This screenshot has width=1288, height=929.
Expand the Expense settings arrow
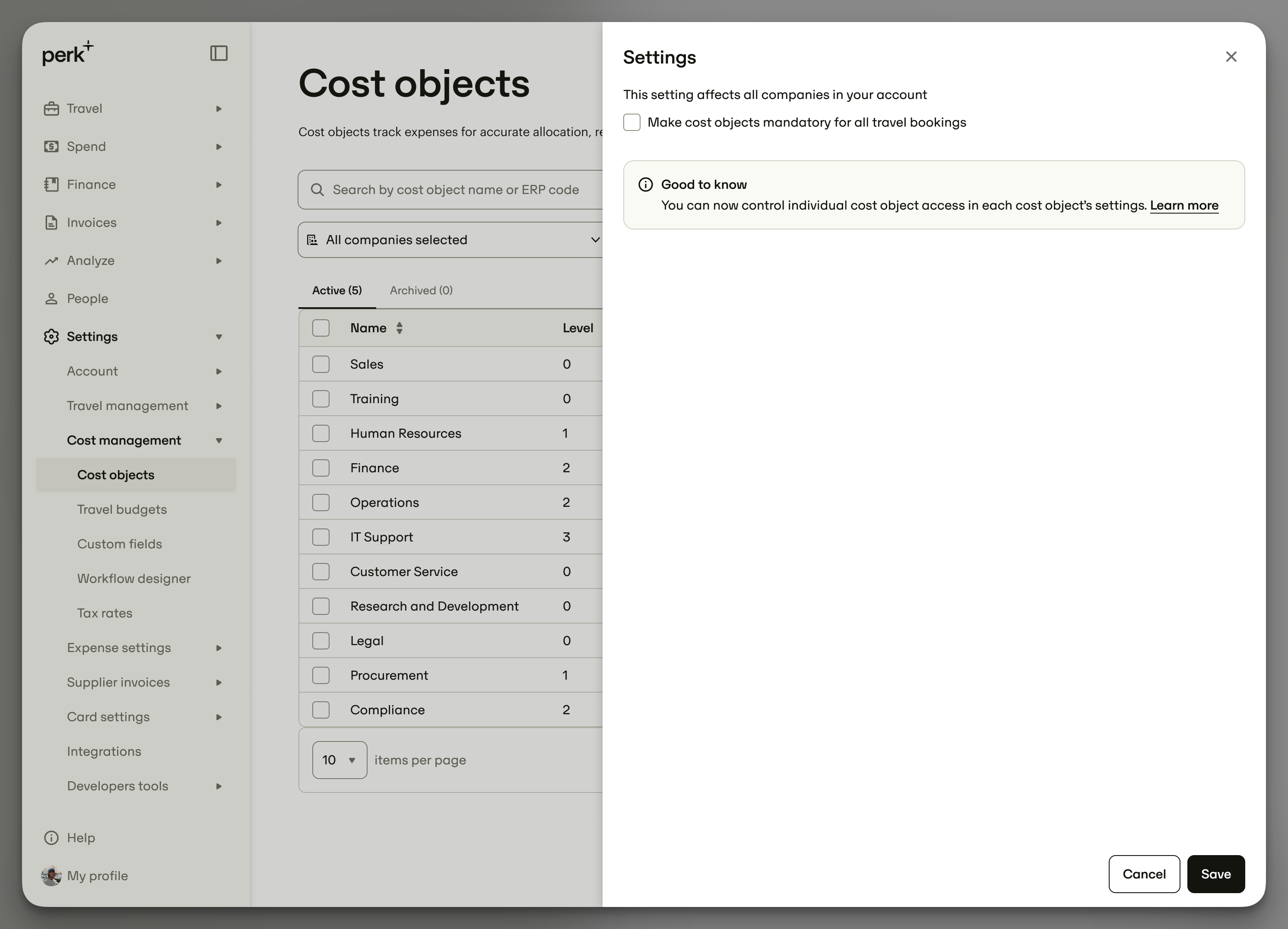[x=219, y=648]
